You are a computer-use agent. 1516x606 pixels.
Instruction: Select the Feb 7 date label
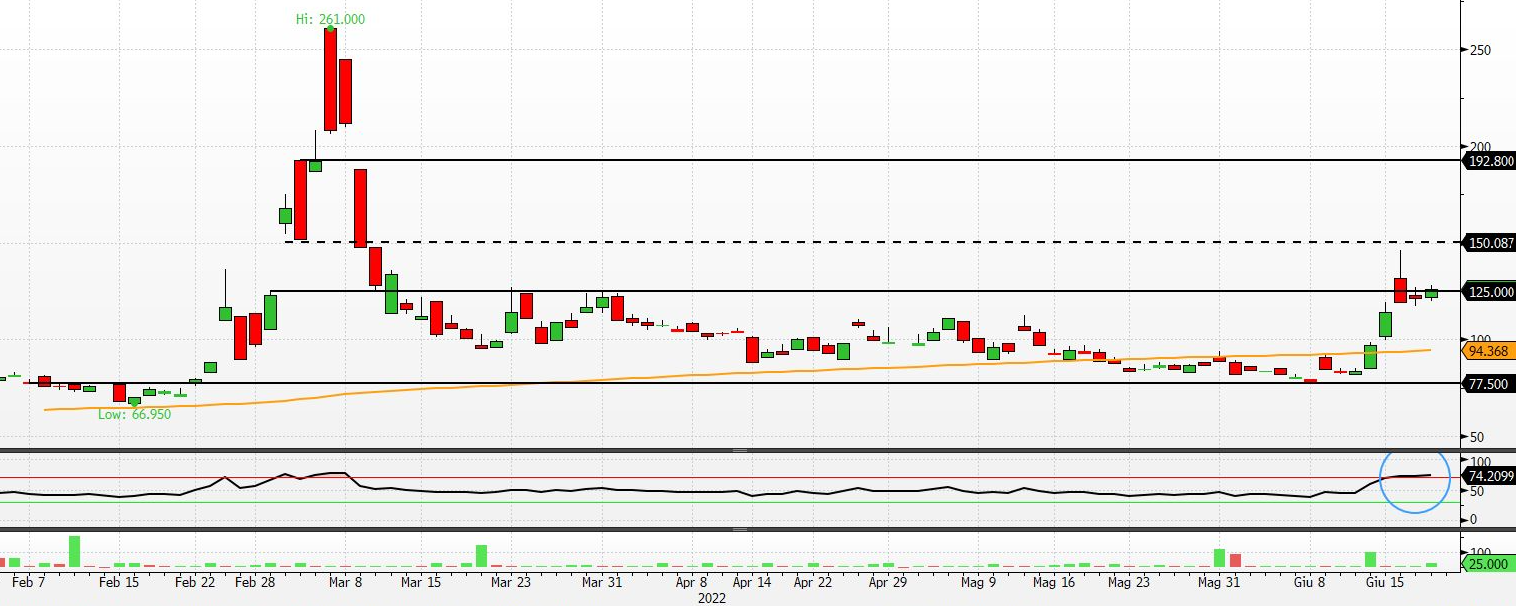27,582
